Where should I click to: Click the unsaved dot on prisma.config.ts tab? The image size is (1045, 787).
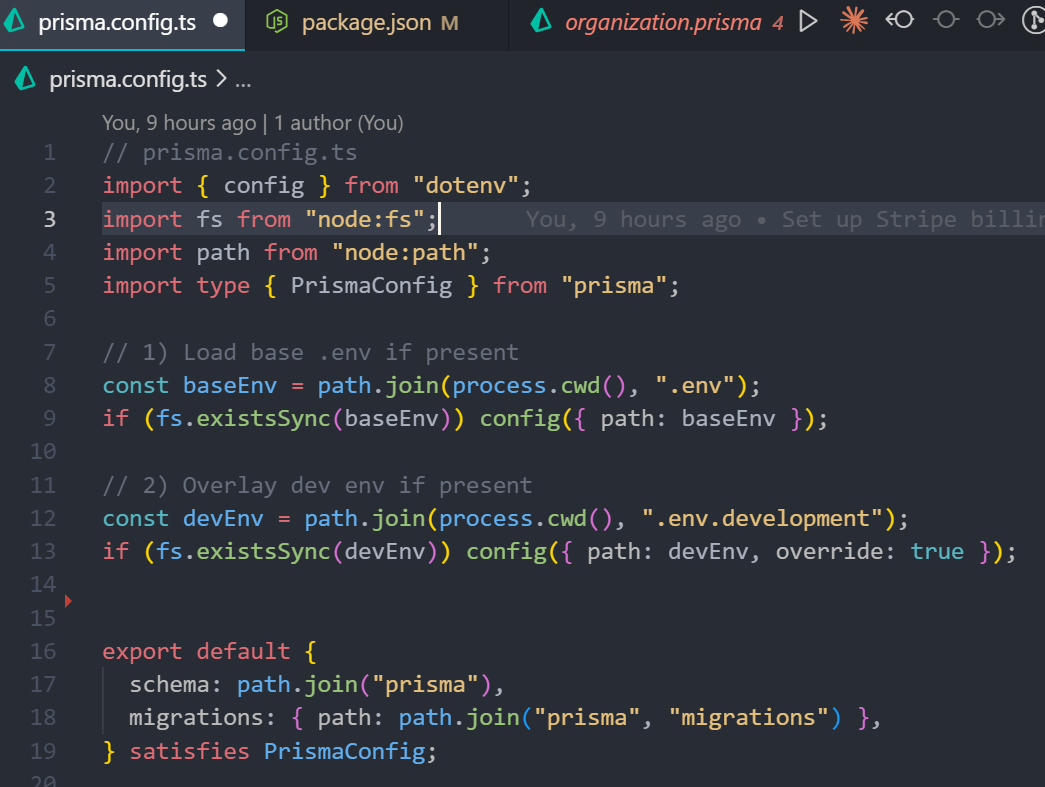(220, 21)
